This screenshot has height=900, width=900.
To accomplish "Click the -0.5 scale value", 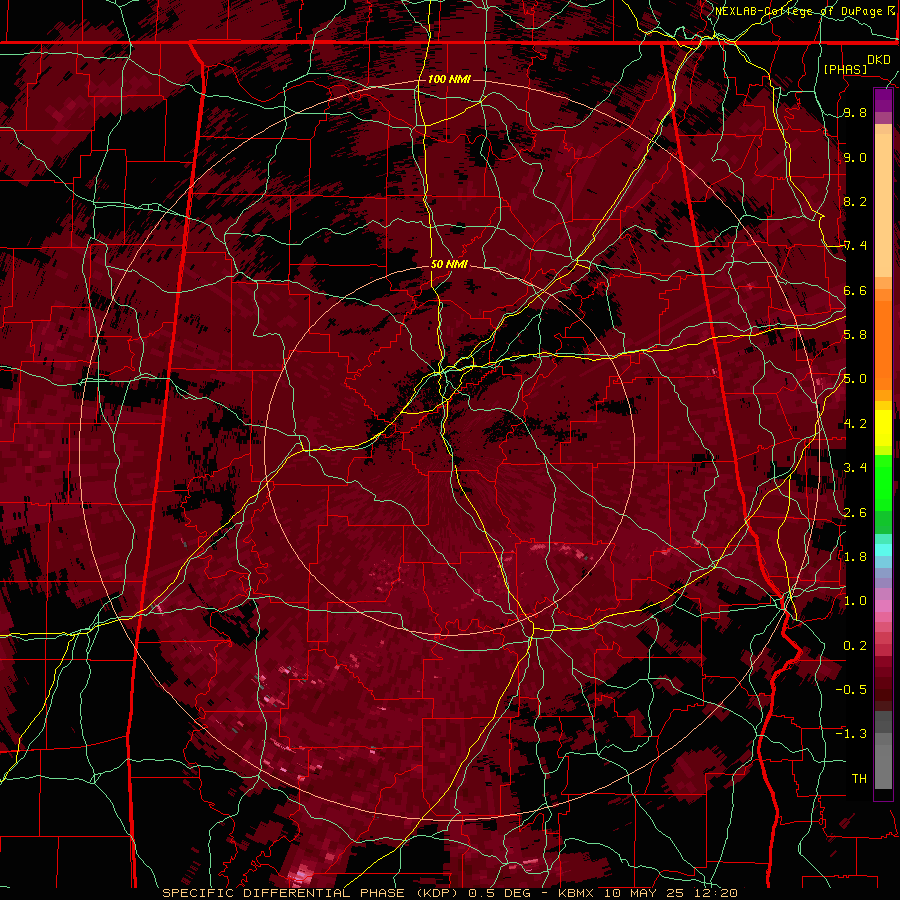I will (851, 690).
